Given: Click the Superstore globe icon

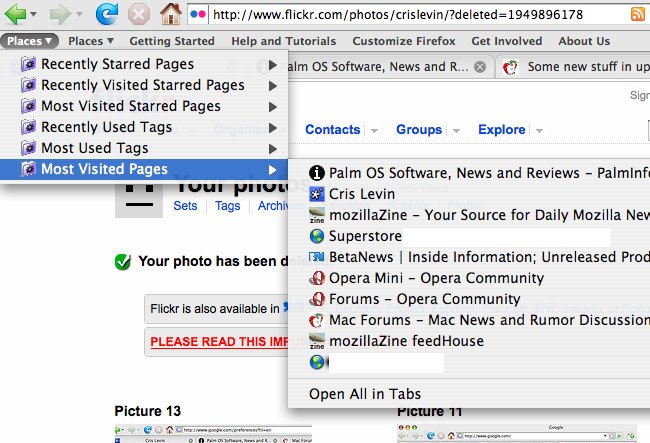Looking at the screenshot, I should pyautogui.click(x=317, y=236).
